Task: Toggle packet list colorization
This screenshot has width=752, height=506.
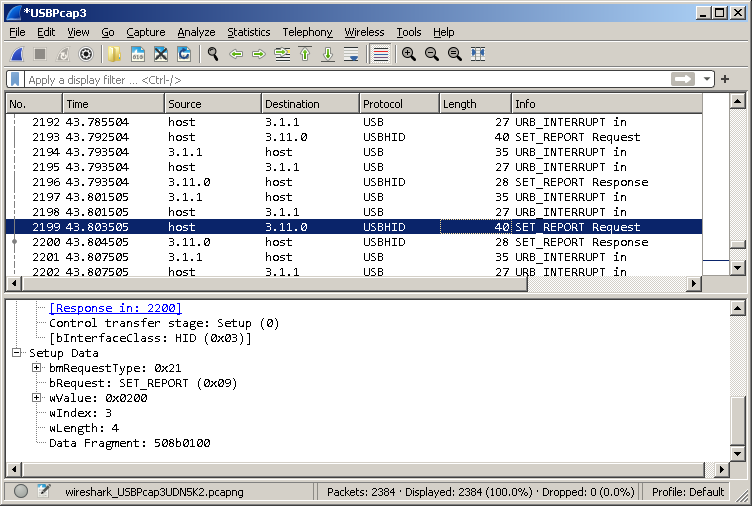Action: 380,54
